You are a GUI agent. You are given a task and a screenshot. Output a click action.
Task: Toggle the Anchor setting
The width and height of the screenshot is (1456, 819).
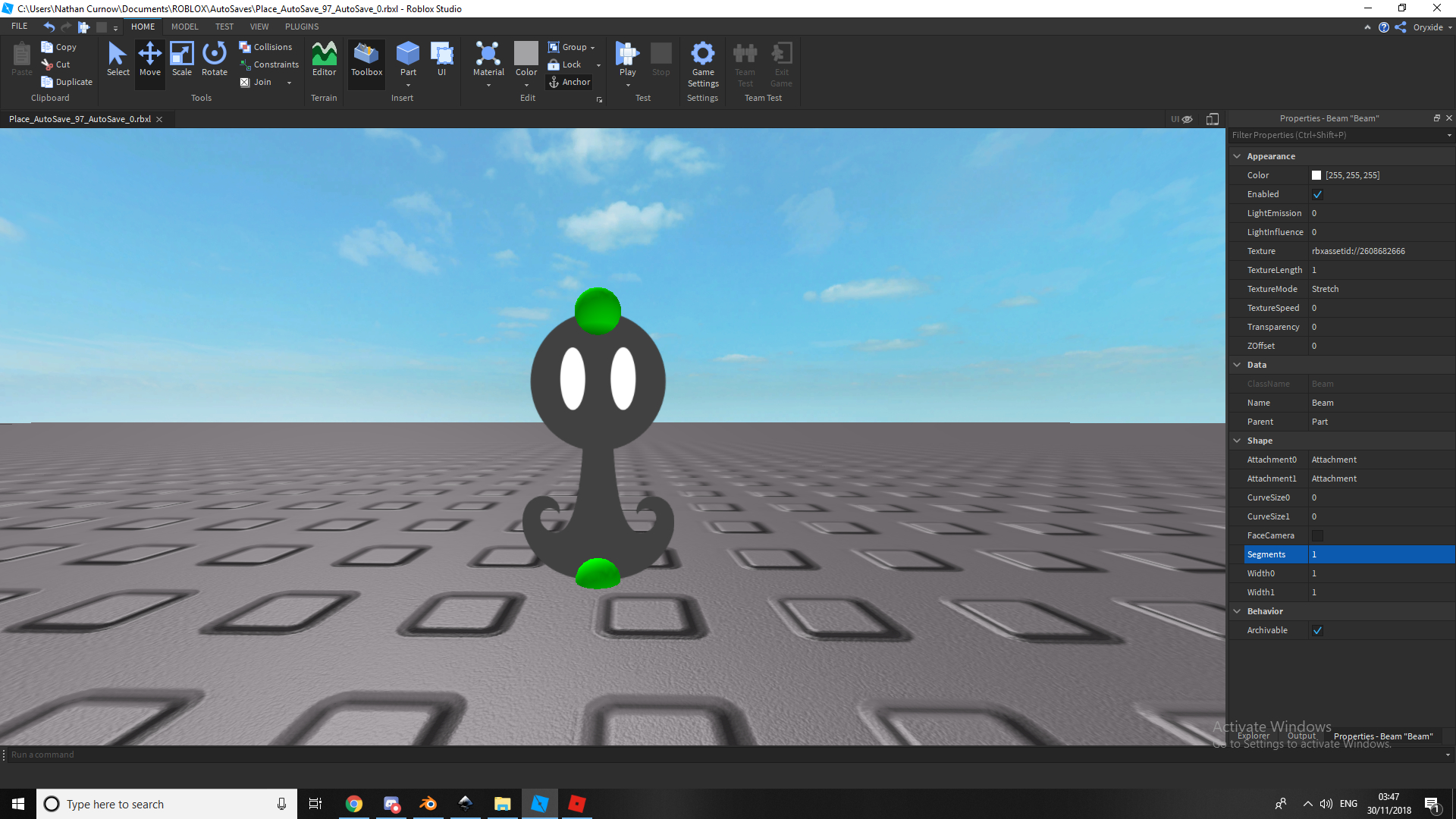tap(570, 82)
